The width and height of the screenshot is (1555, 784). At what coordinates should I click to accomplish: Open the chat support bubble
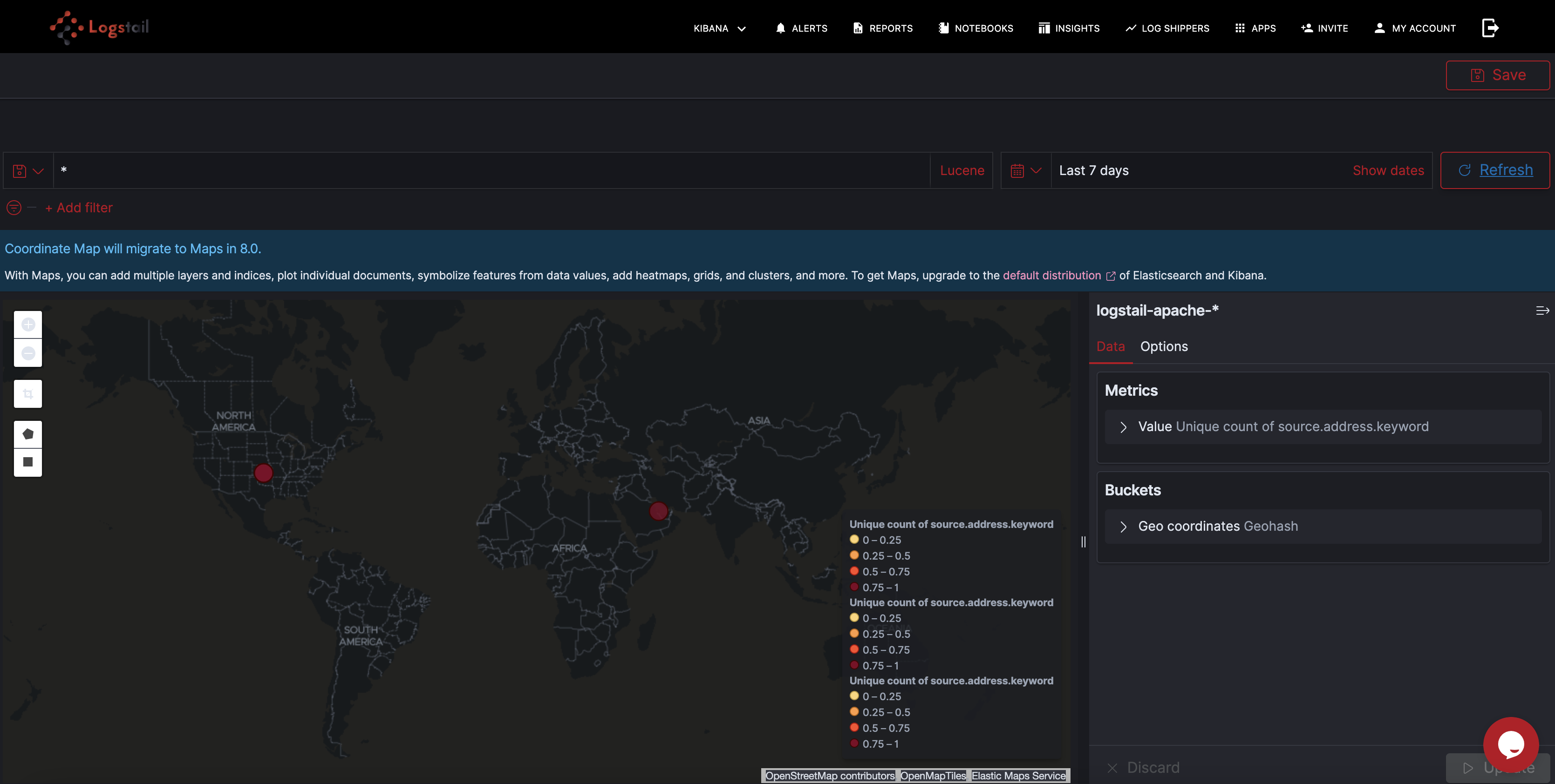[x=1510, y=744]
